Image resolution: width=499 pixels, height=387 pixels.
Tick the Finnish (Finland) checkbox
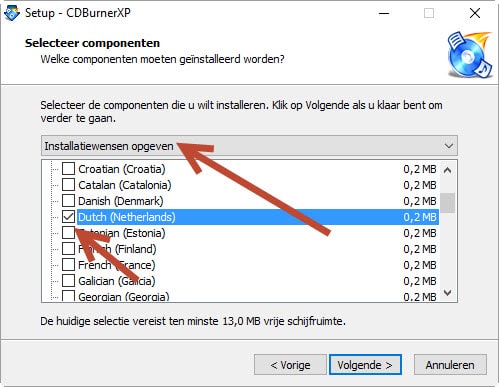68,249
